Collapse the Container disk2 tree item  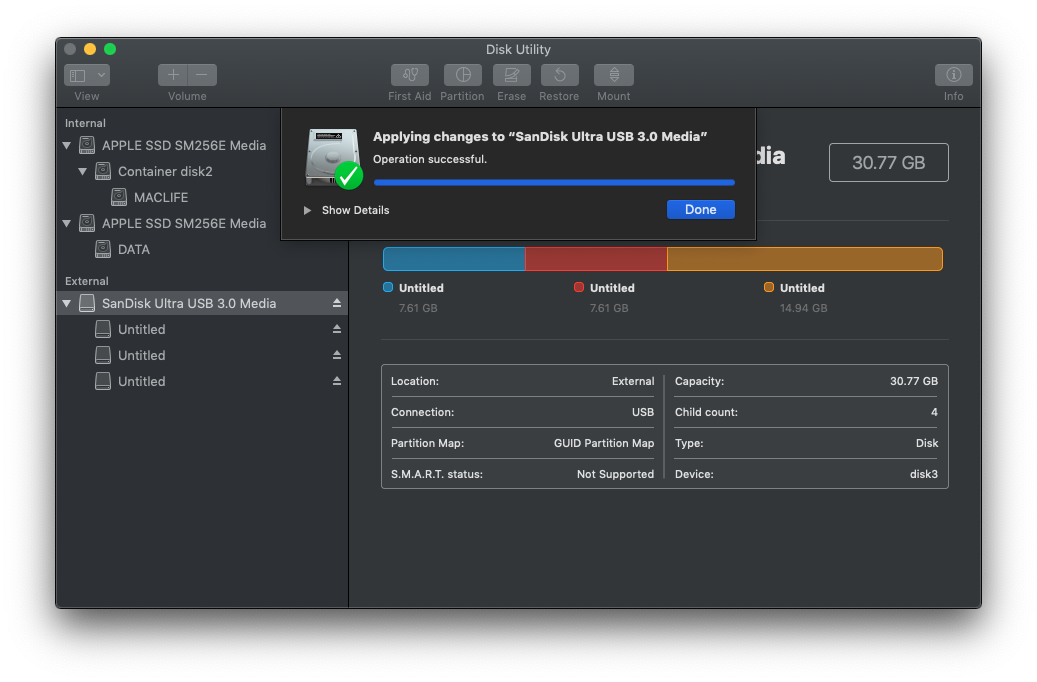pyautogui.click(x=83, y=171)
